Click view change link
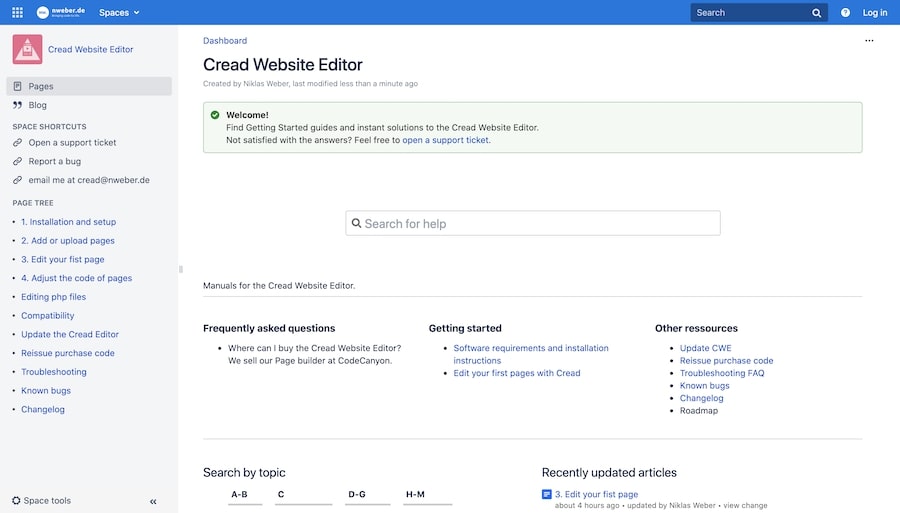Viewport: 900px width, 513px height. coord(745,506)
